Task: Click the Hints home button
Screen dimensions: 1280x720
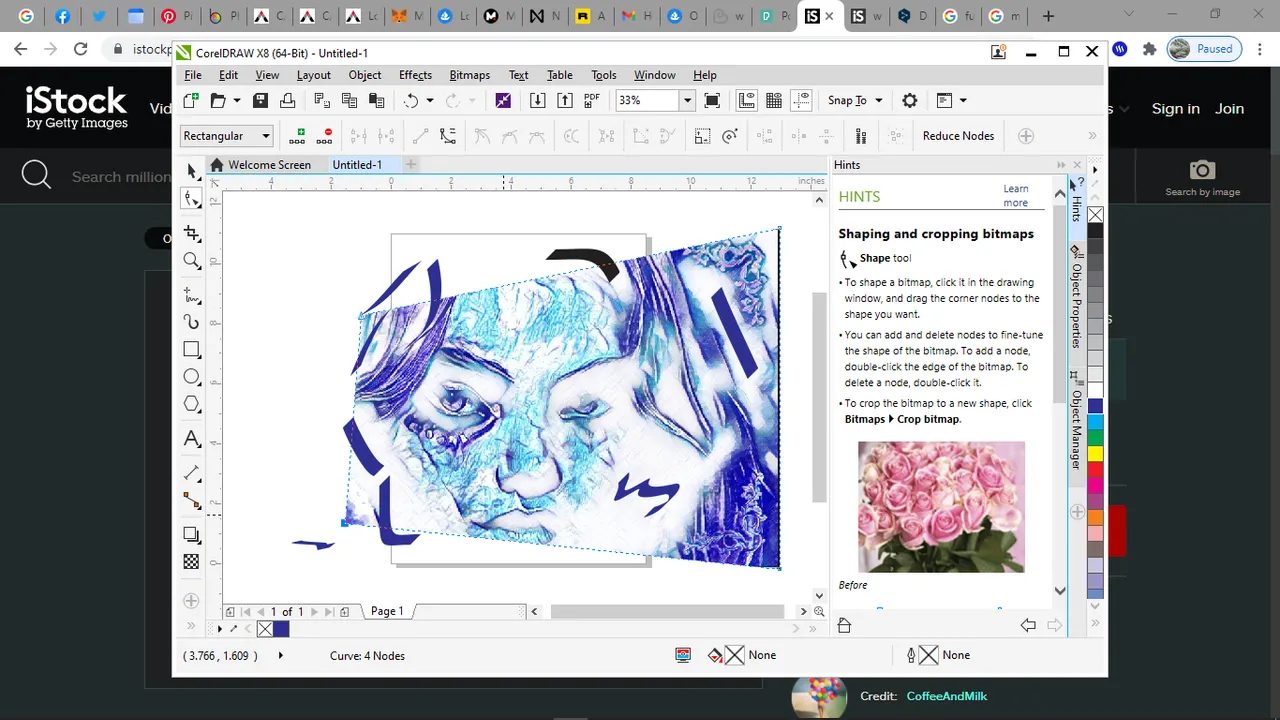Action: pyautogui.click(x=844, y=625)
